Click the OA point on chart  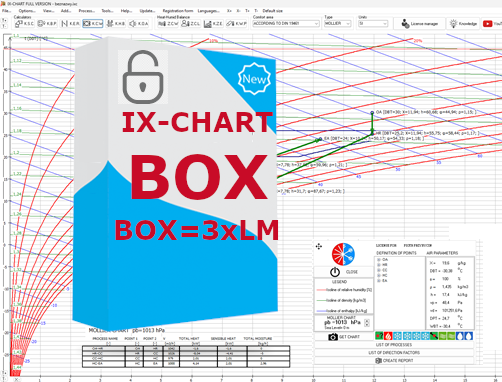coord(372,113)
